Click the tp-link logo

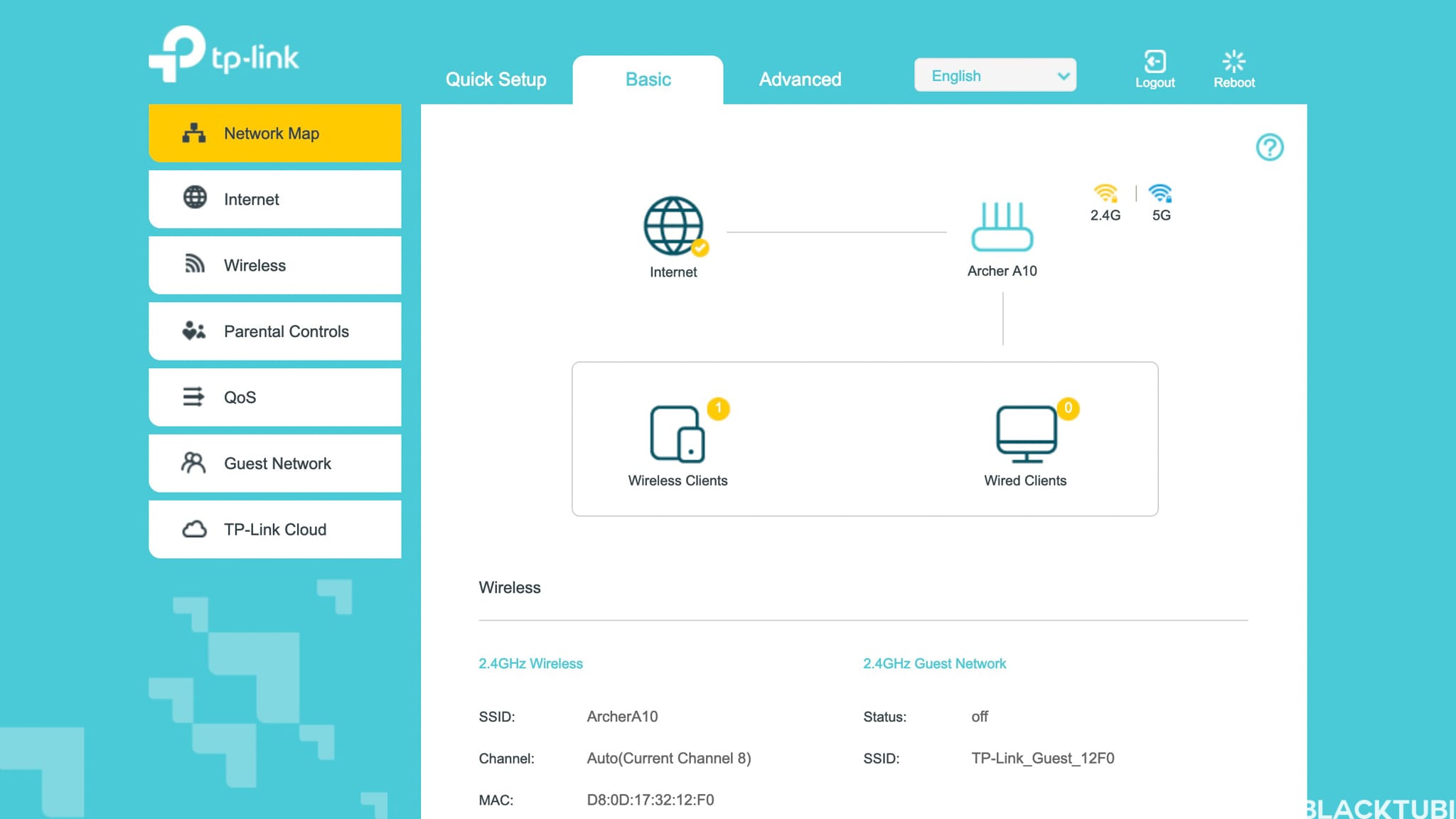click(224, 54)
